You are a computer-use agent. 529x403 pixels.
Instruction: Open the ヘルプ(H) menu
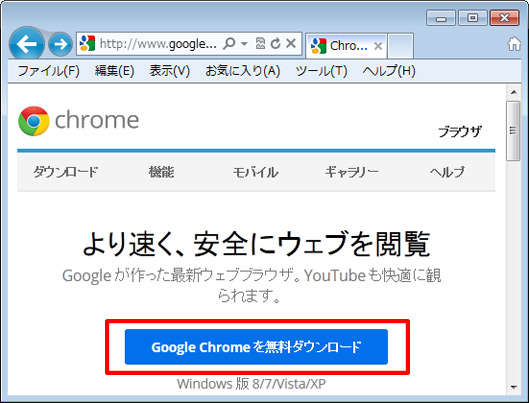pos(389,71)
